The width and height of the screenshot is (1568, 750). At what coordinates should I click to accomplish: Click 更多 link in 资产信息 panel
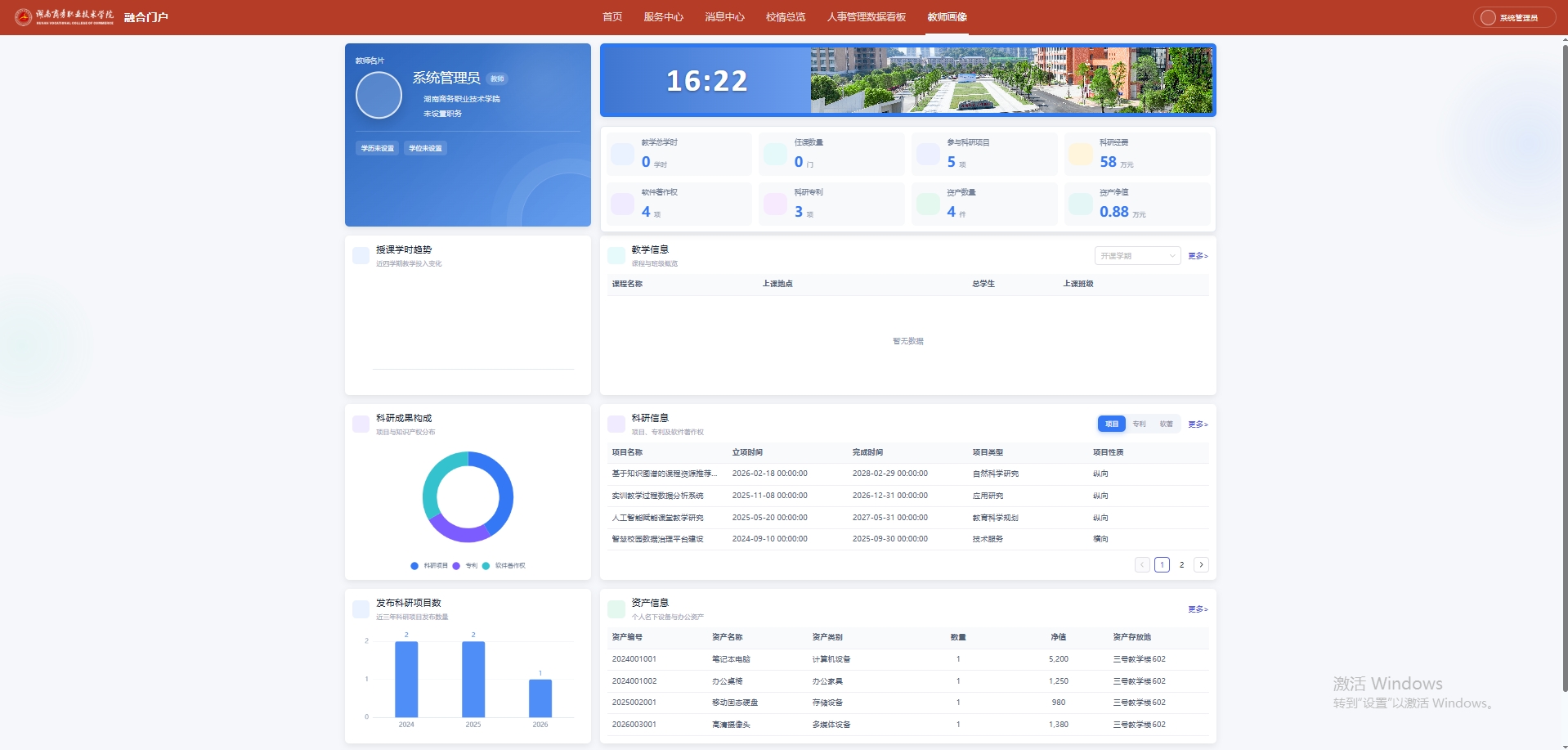(1198, 609)
